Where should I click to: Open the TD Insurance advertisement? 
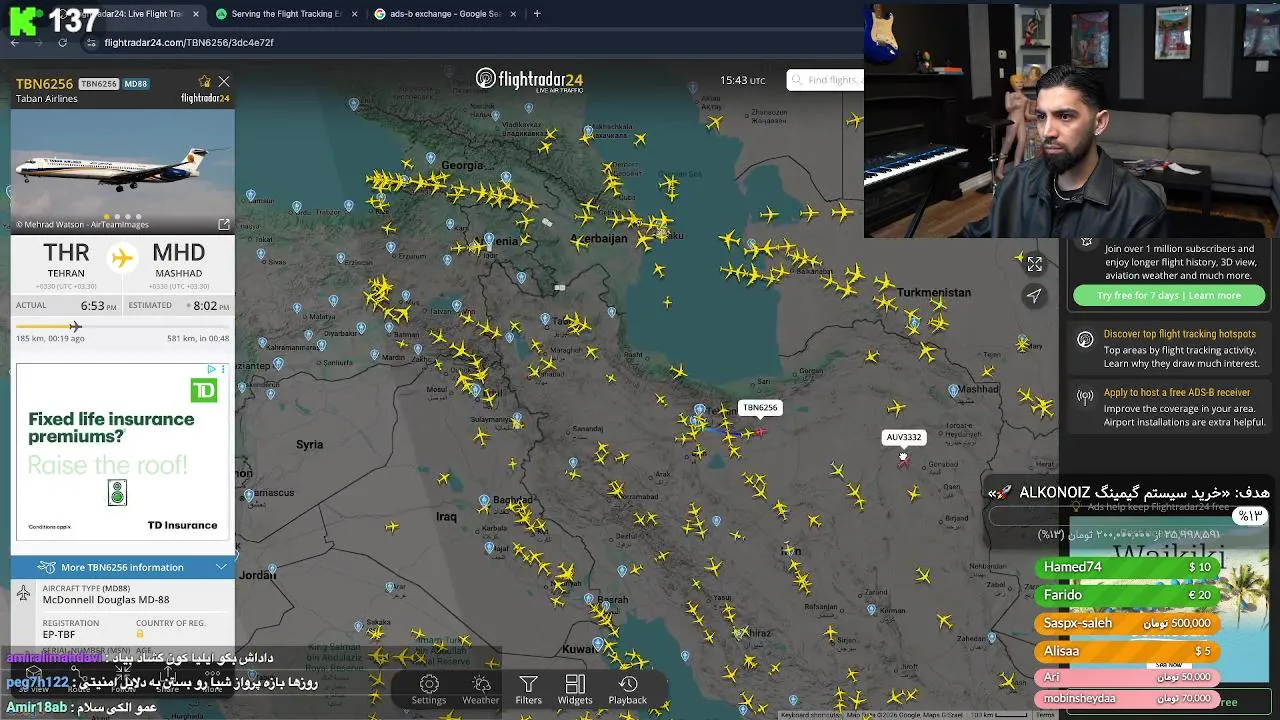pyautogui.click(x=122, y=452)
